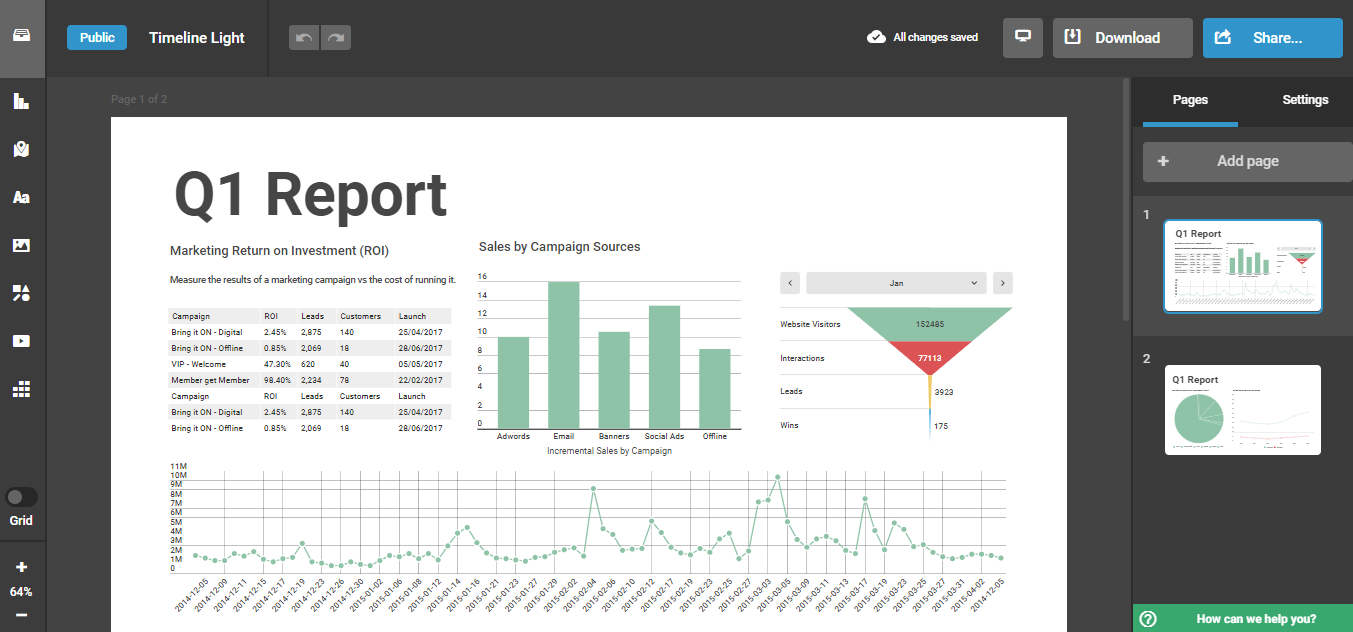Open the text tool (Aa) icon
This screenshot has height=632, width=1353.
coord(21,197)
